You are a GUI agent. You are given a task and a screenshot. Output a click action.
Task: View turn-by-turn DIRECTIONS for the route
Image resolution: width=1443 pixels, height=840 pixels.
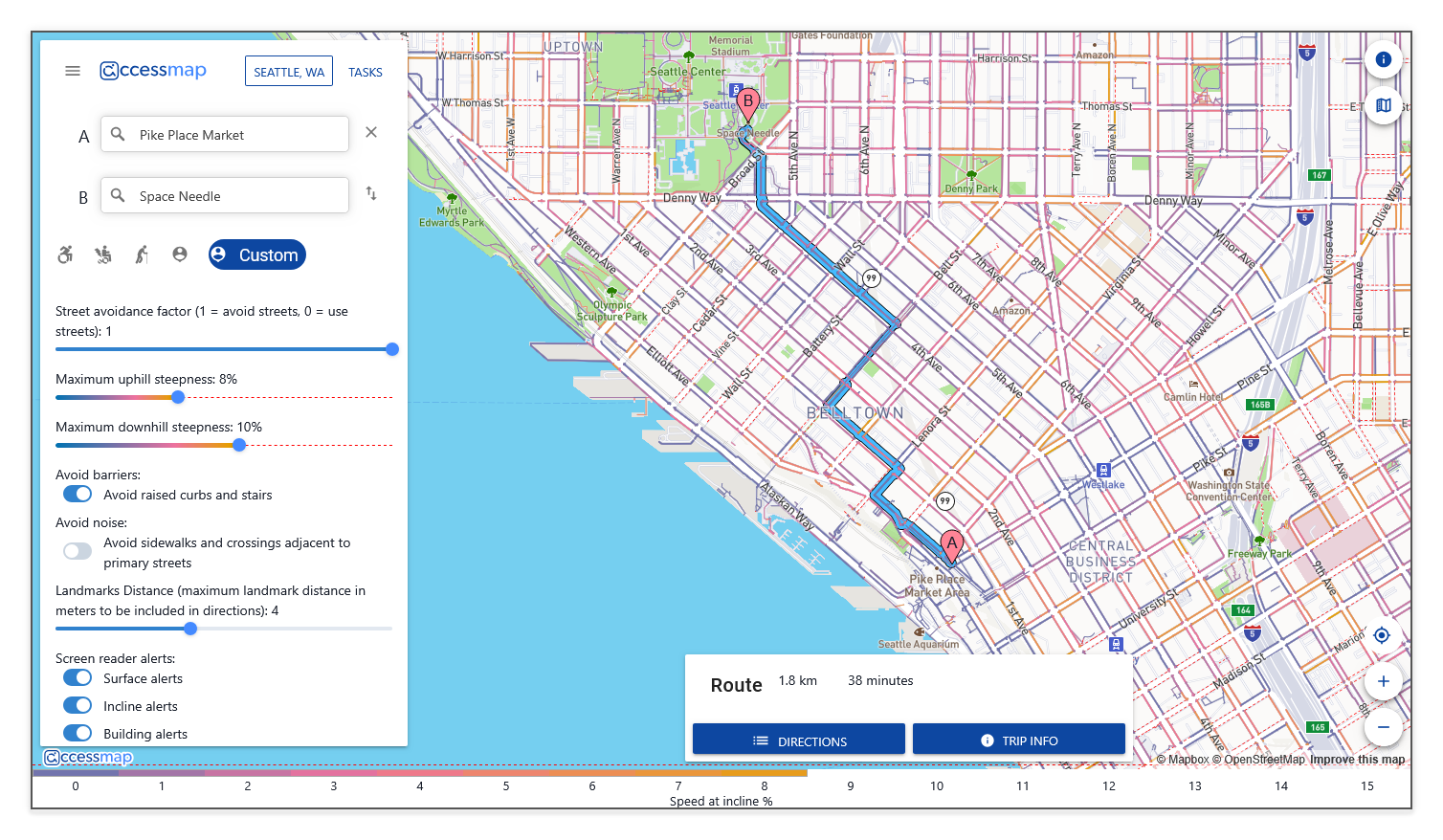798,739
